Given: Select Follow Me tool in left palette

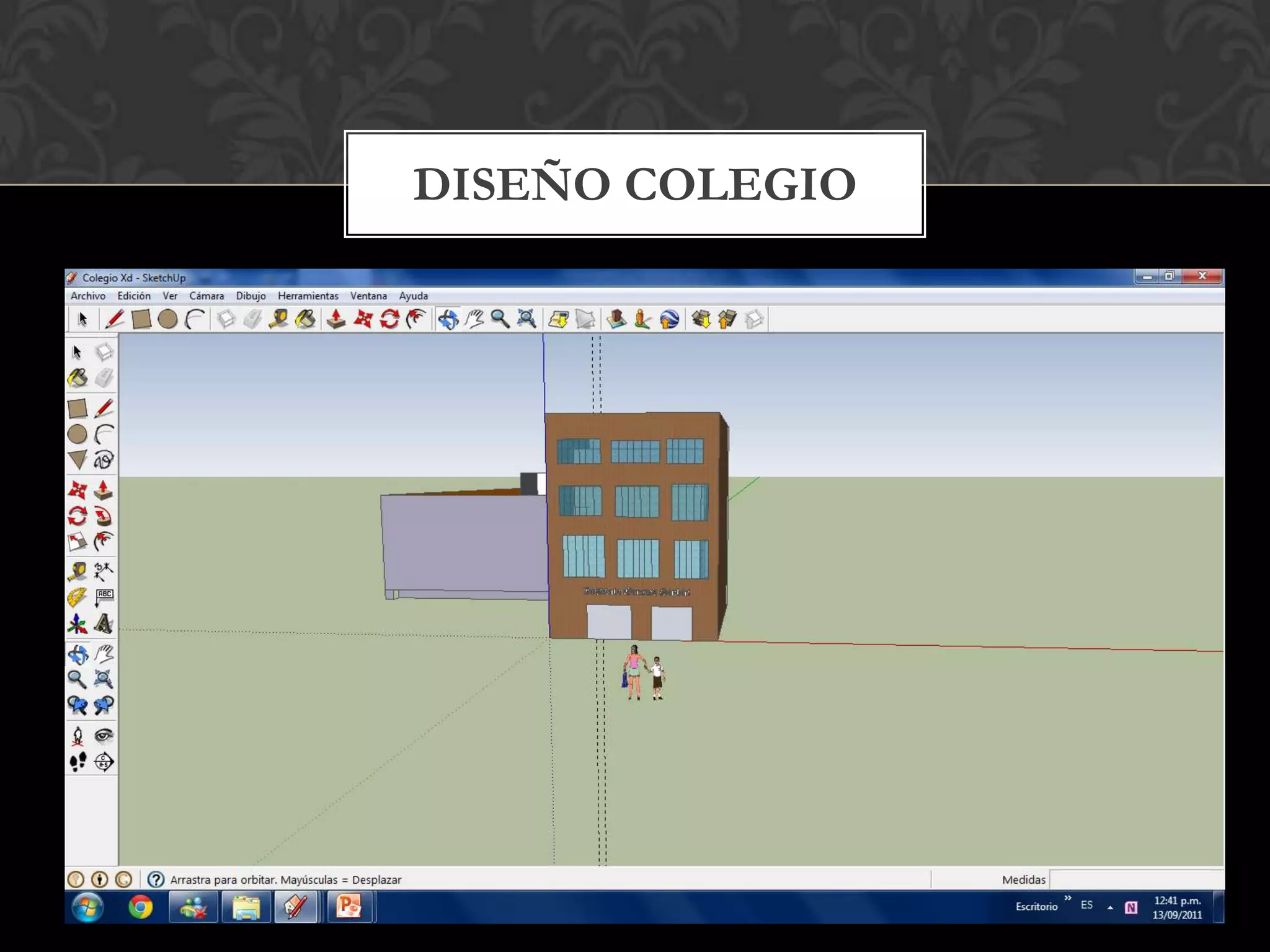Looking at the screenshot, I should 104,516.
